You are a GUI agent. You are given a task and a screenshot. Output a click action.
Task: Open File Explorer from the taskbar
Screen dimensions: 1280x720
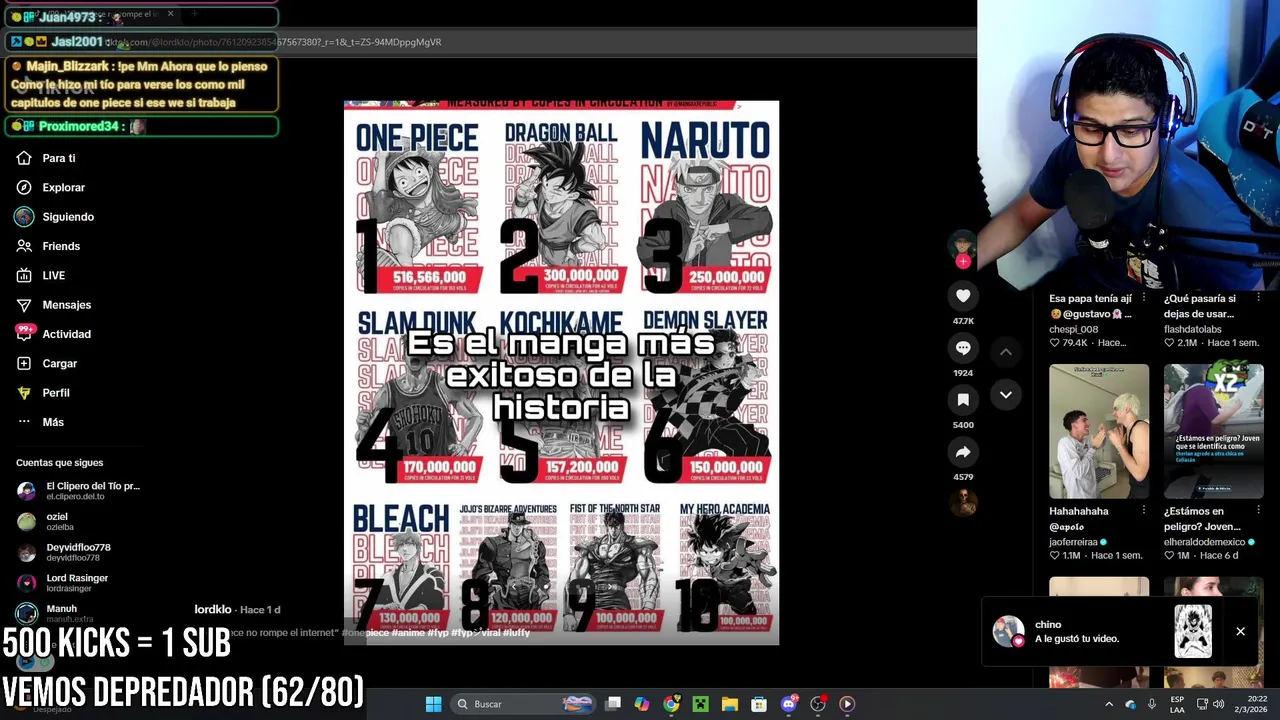730,704
